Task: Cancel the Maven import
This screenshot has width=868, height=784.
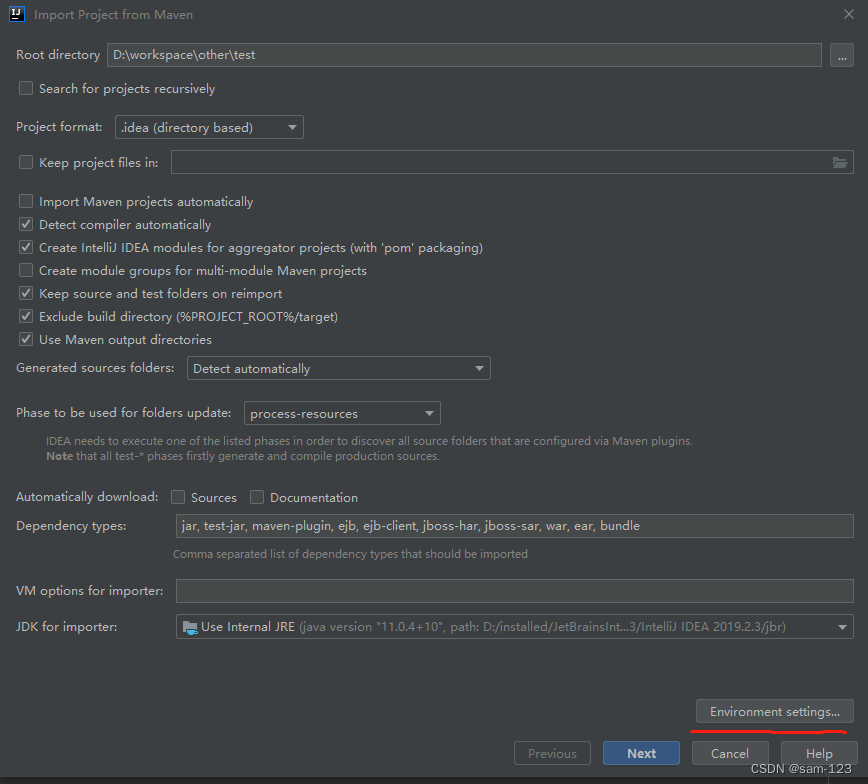Action: click(730, 754)
